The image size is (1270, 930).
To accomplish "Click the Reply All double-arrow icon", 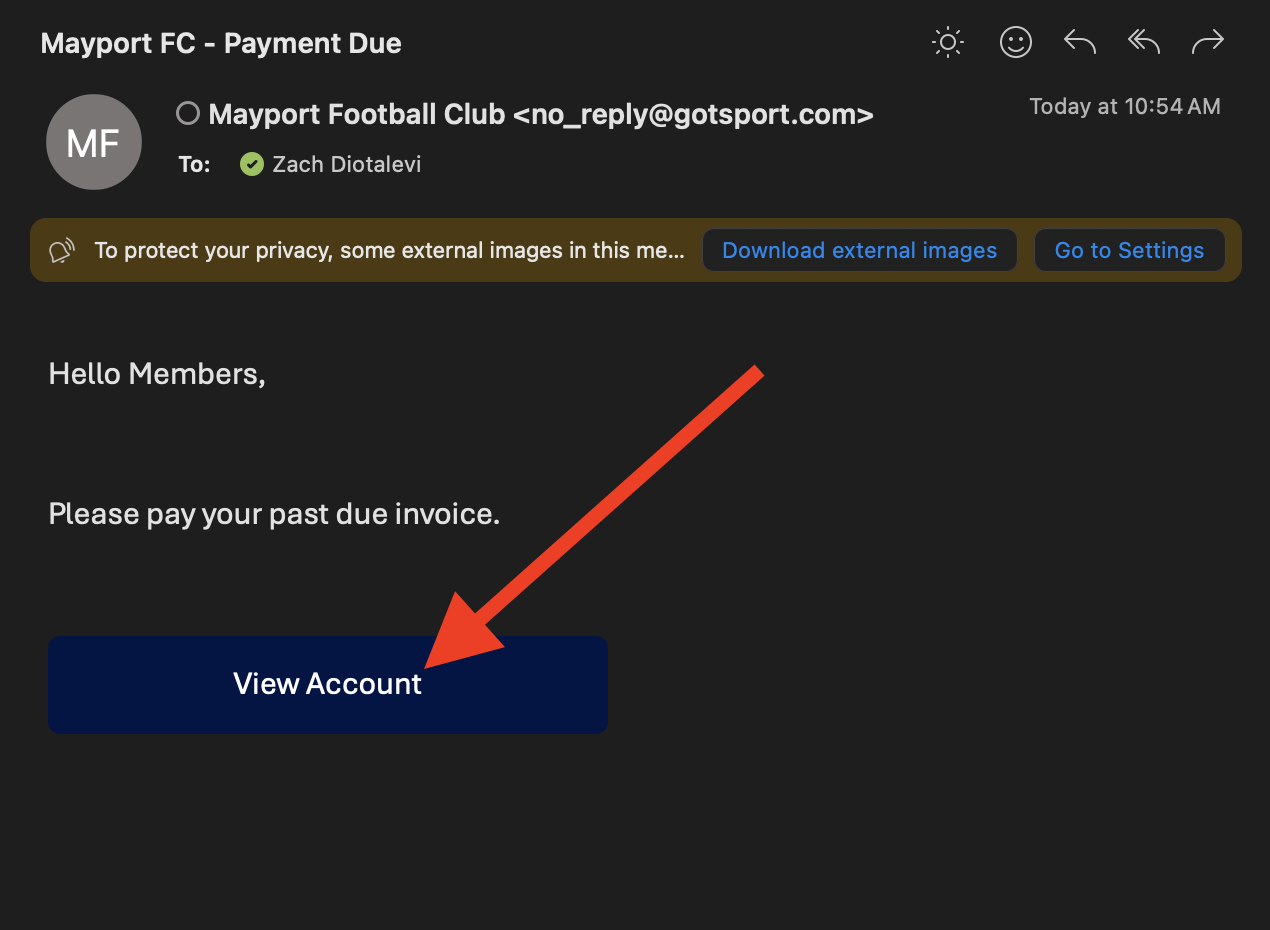I will click(1143, 42).
